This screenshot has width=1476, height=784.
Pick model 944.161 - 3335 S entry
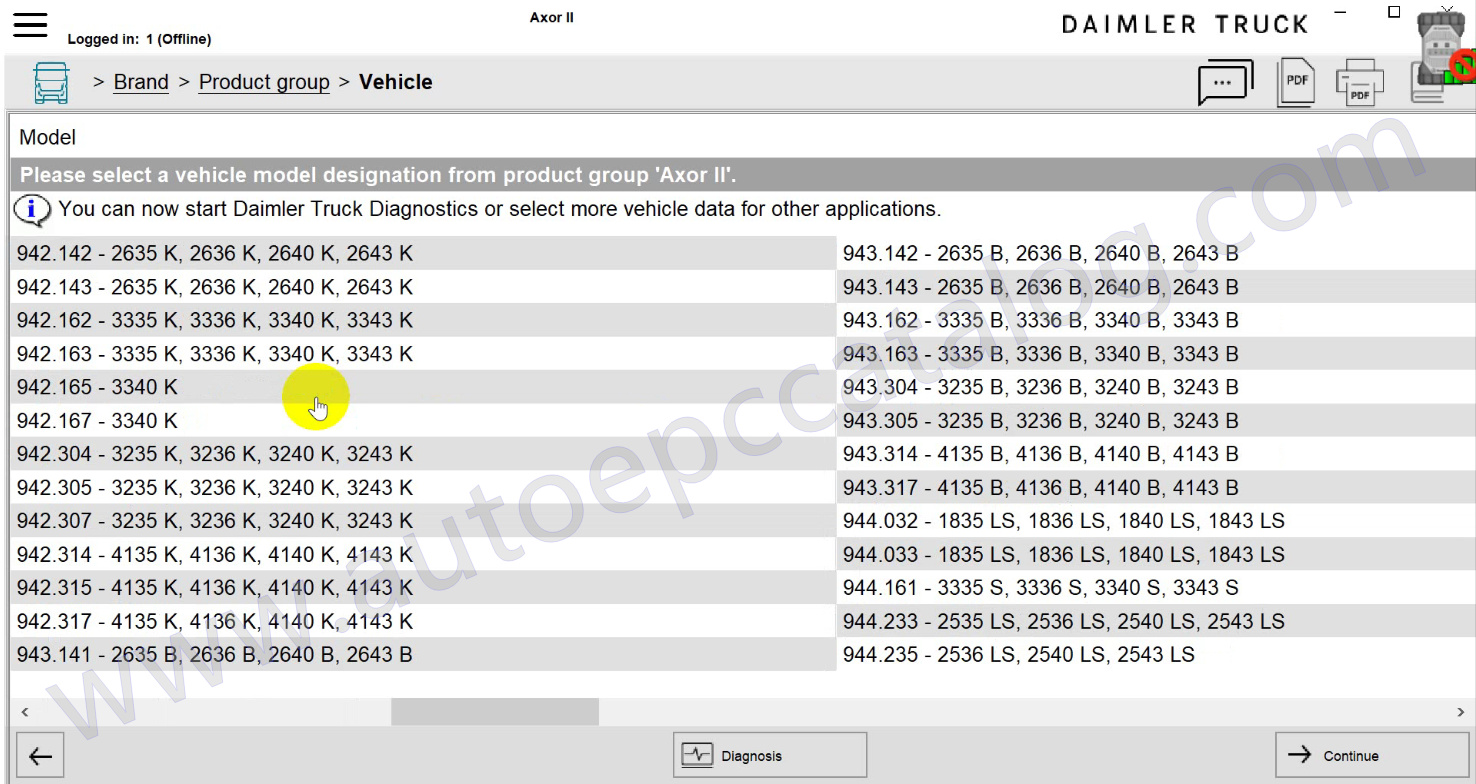(x=1040, y=588)
